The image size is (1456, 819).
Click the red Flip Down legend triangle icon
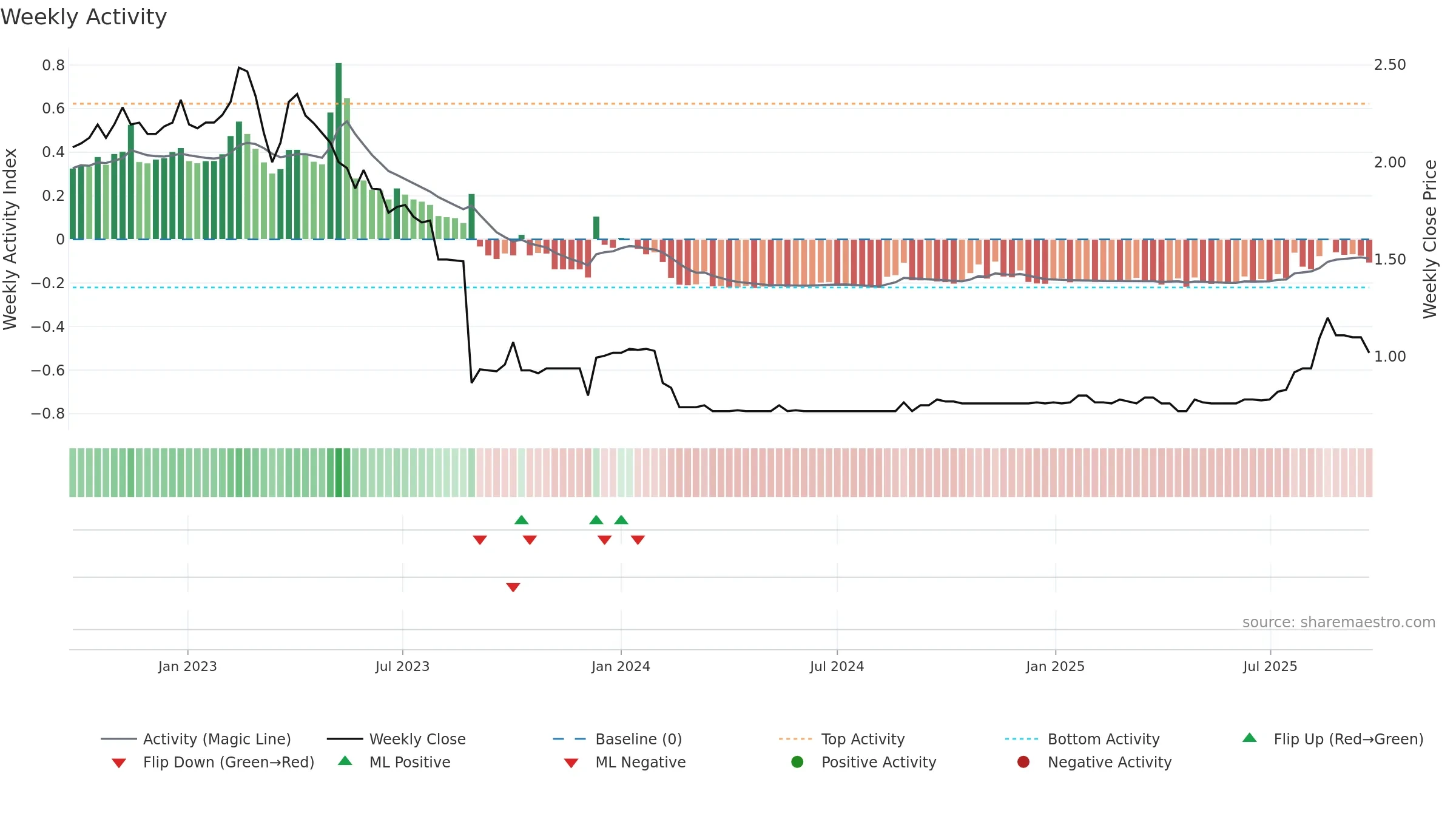click(119, 763)
